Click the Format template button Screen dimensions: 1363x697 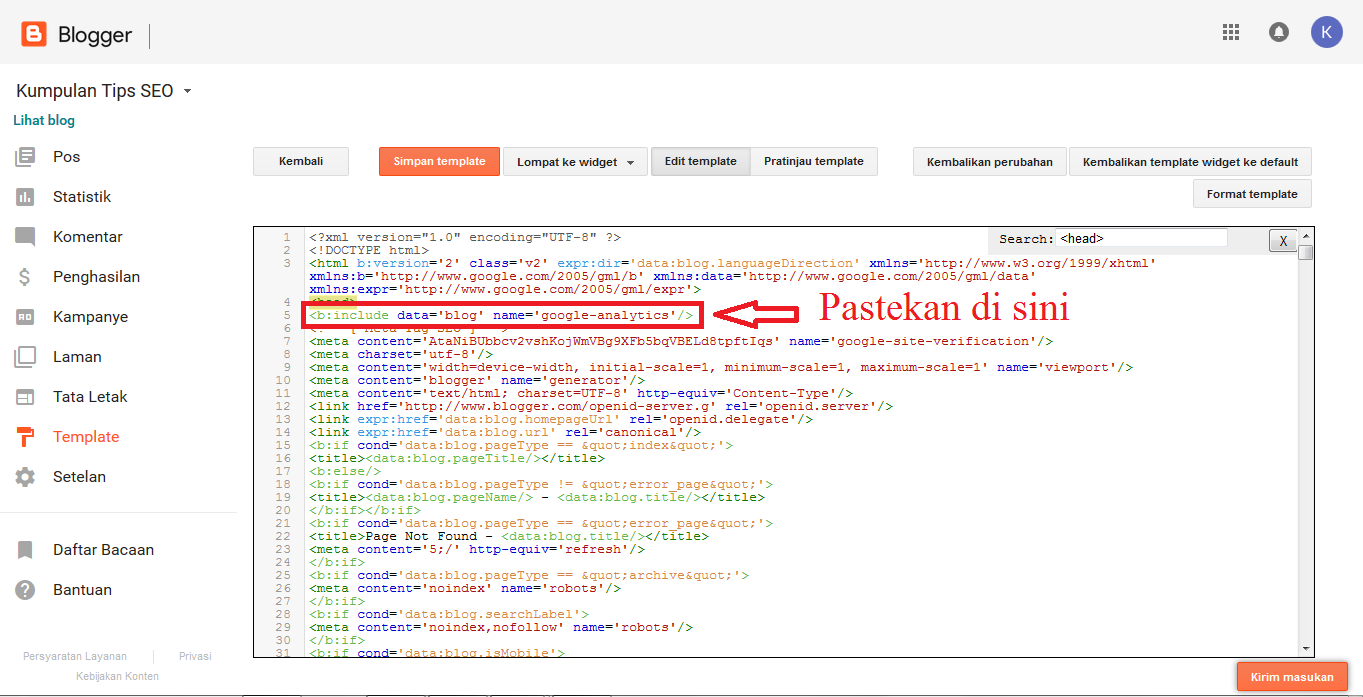[1252, 194]
